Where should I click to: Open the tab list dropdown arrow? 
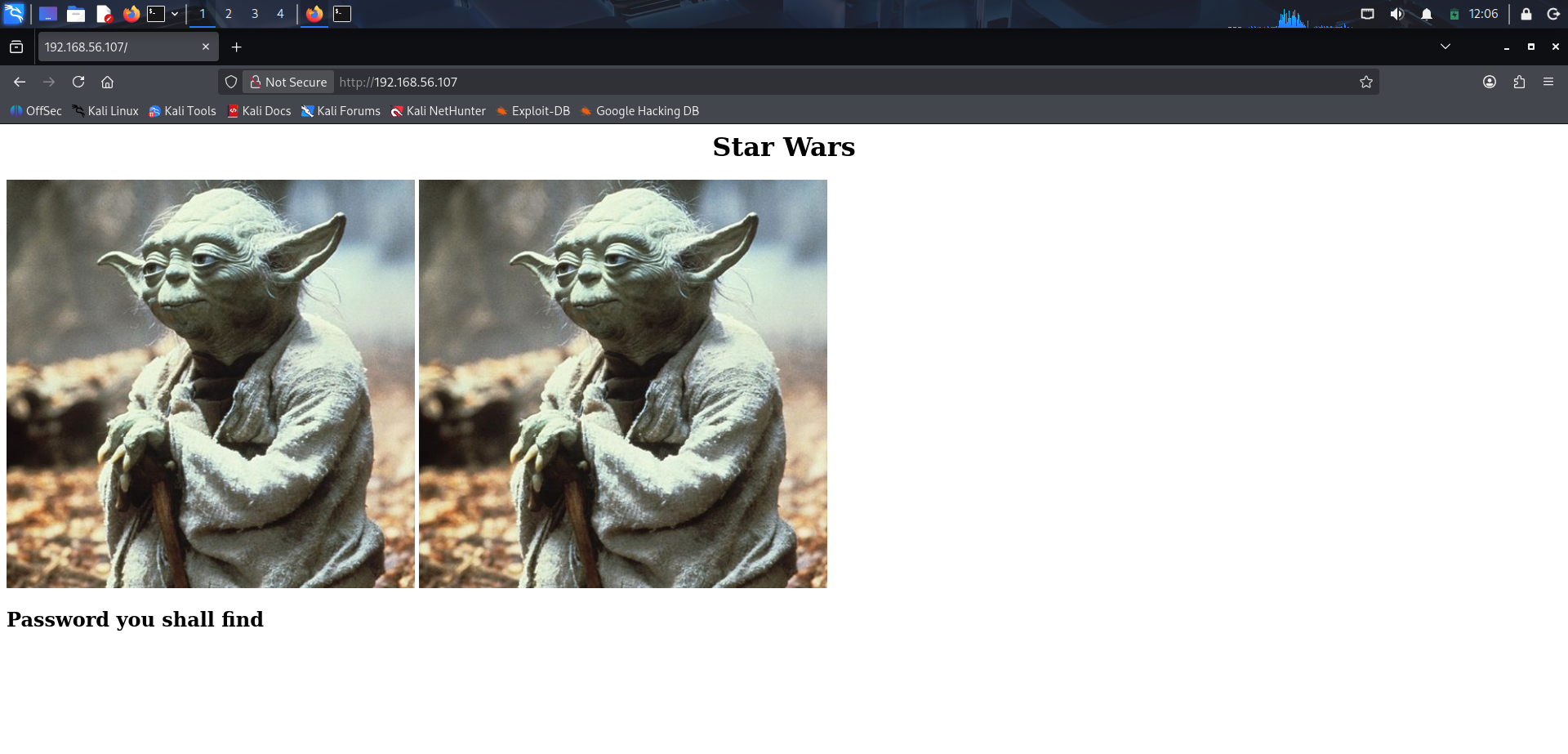[1445, 47]
